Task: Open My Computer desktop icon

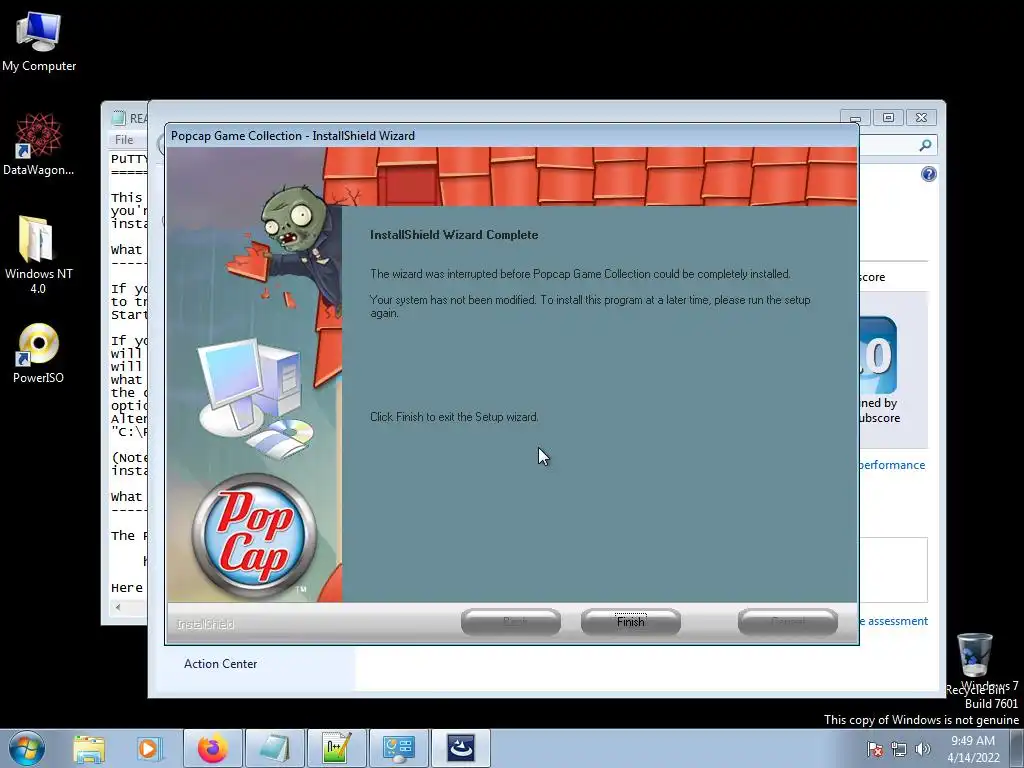Action: (39, 42)
